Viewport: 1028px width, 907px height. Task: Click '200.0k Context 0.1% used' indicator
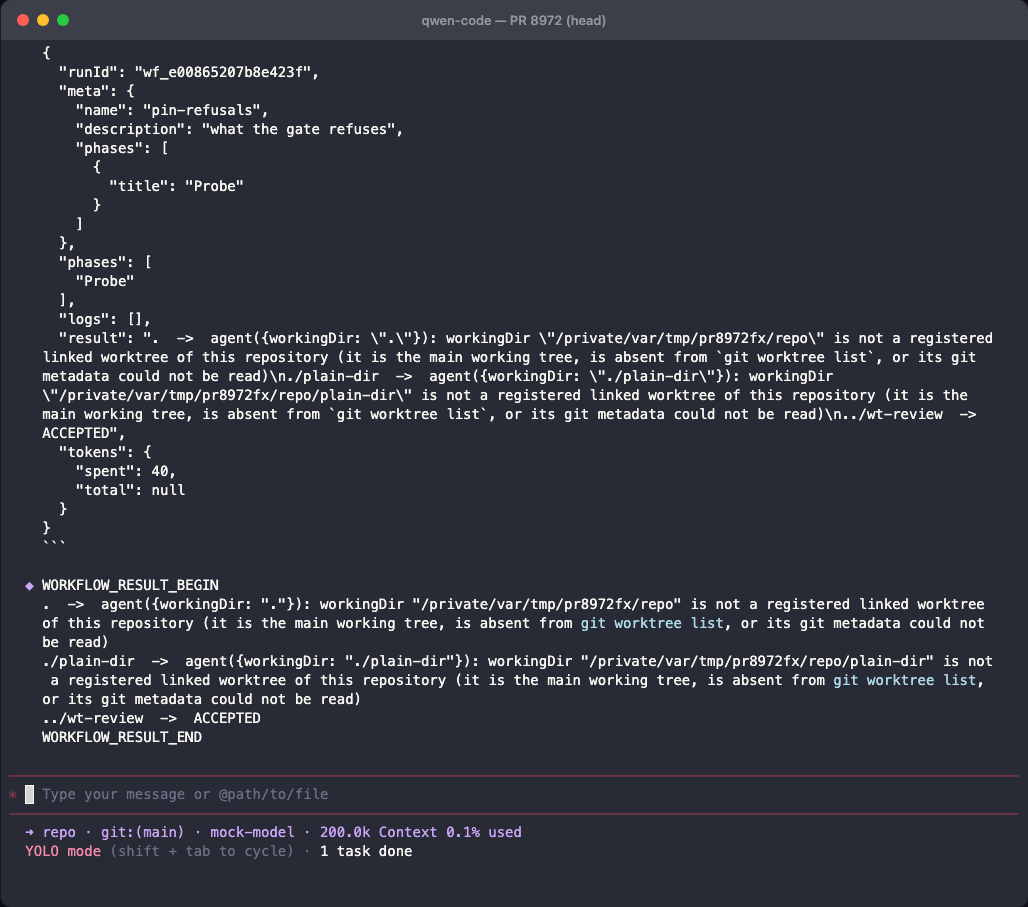coord(421,832)
